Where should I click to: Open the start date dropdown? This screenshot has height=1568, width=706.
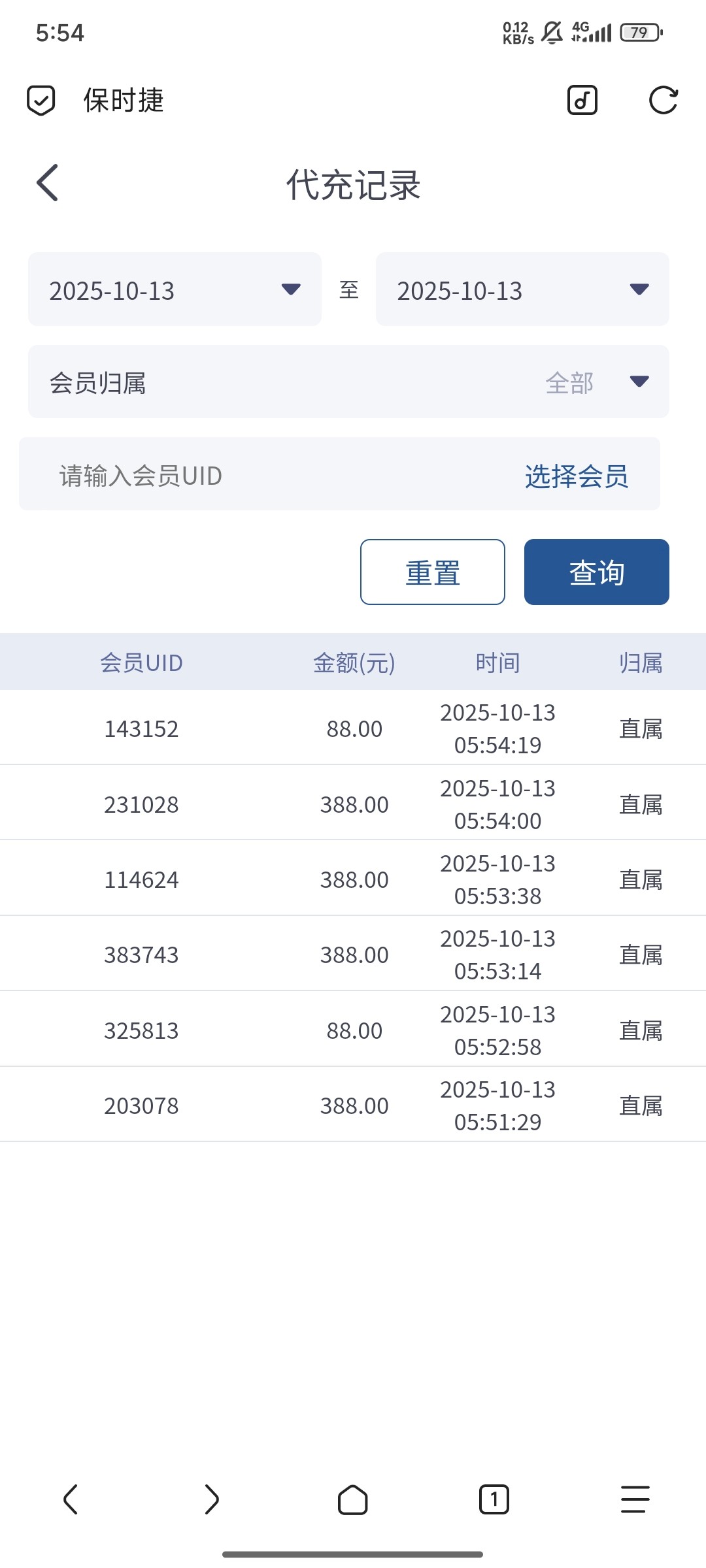[x=175, y=289]
